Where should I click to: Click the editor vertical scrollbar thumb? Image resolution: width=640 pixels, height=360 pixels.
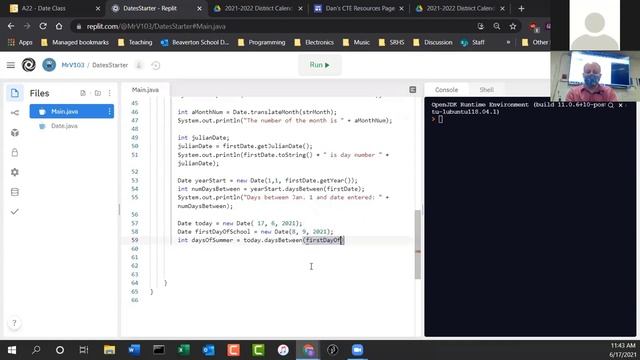tap(418, 245)
